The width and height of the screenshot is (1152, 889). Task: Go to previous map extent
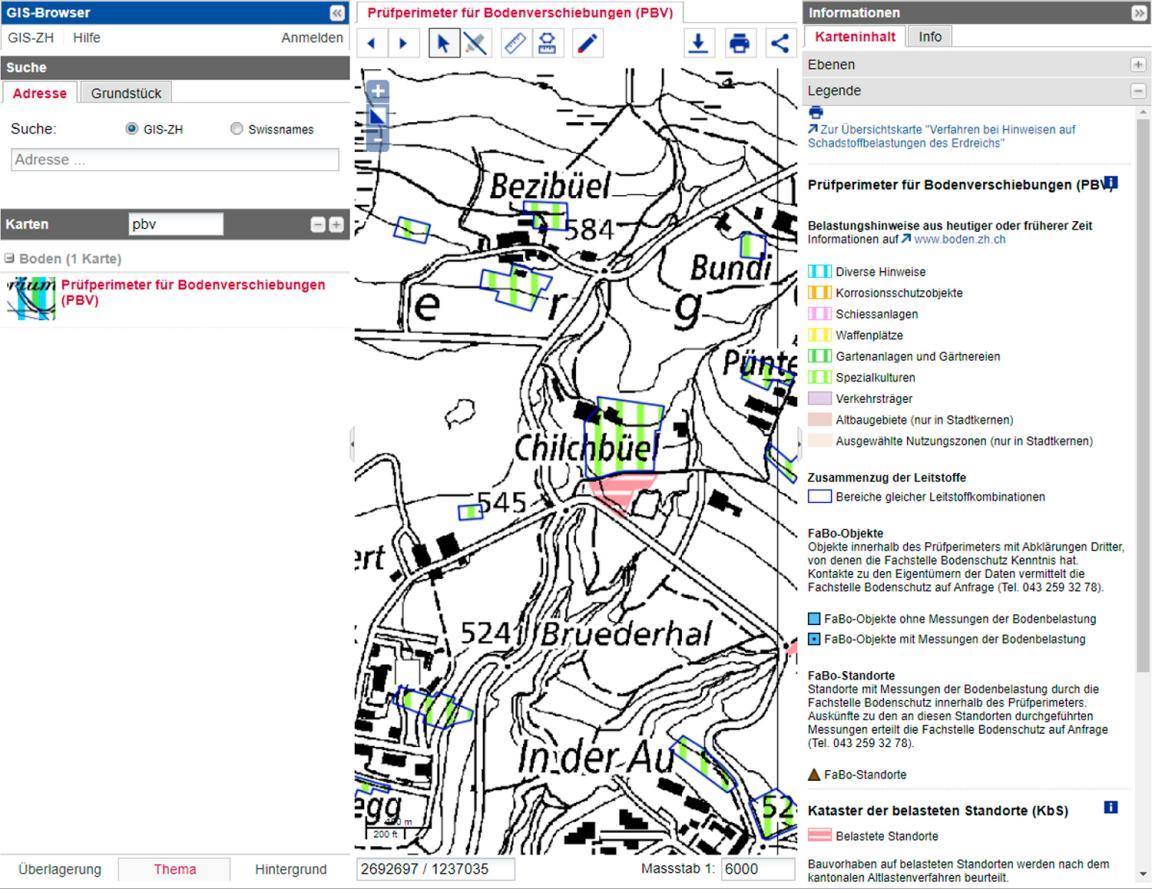coord(372,44)
